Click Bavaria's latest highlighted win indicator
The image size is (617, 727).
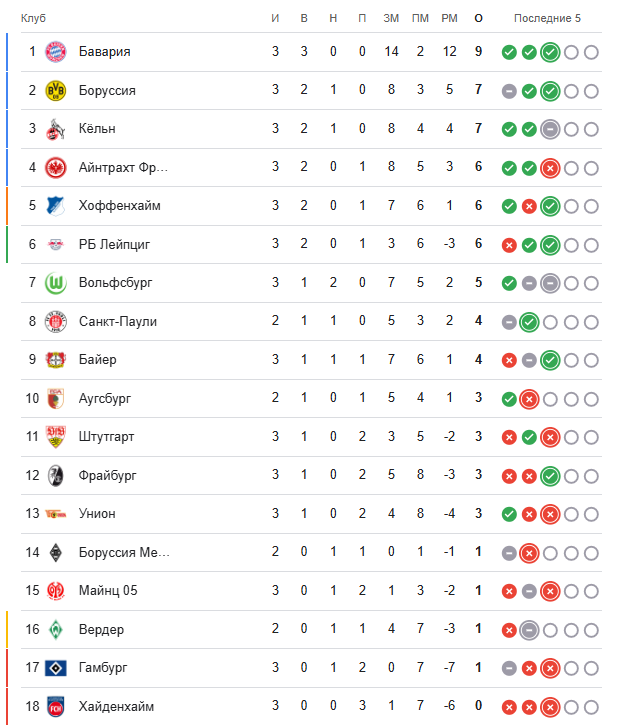point(549,52)
